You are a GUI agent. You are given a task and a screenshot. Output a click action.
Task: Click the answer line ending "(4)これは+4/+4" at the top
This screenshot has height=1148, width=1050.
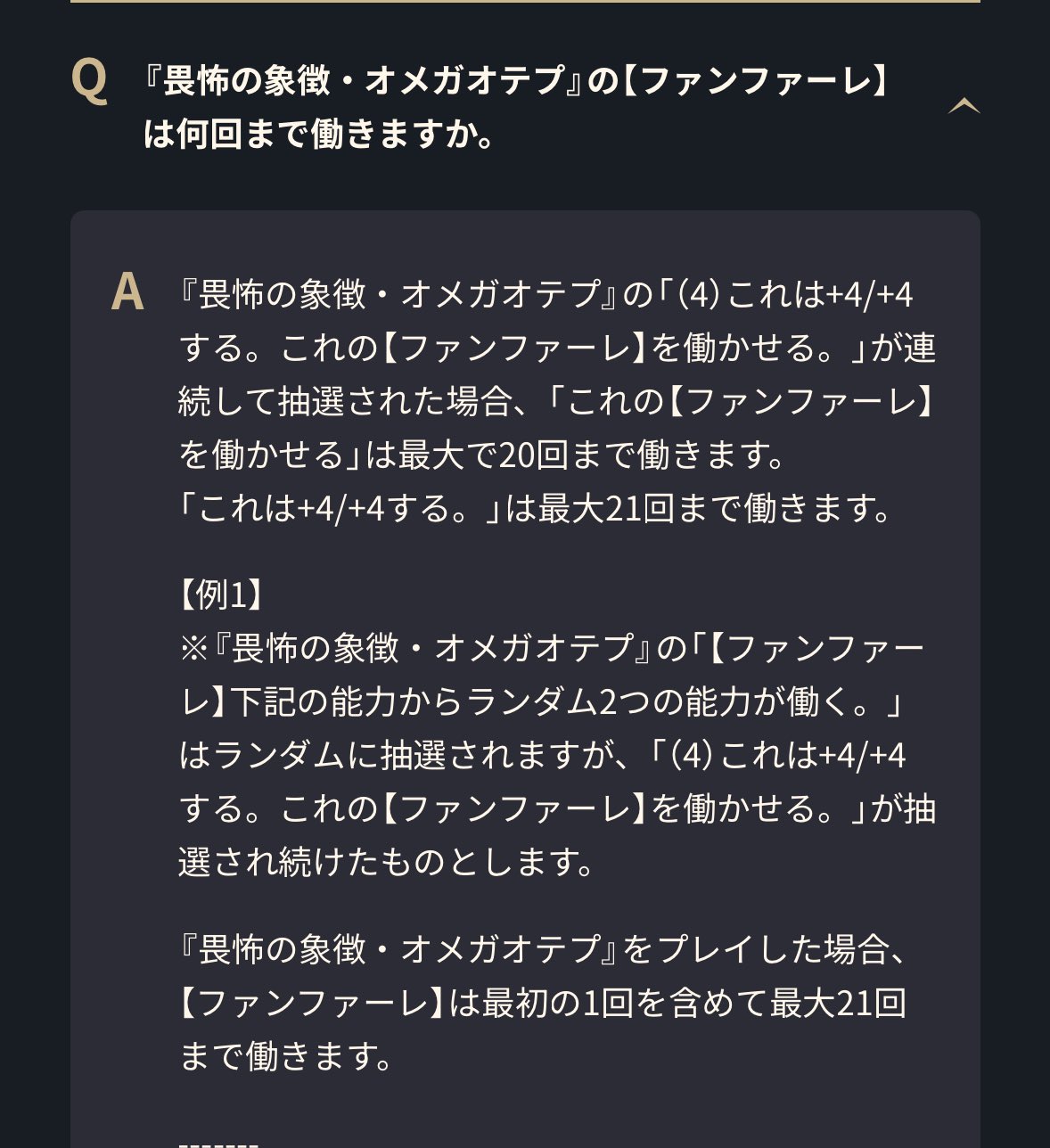click(546, 294)
